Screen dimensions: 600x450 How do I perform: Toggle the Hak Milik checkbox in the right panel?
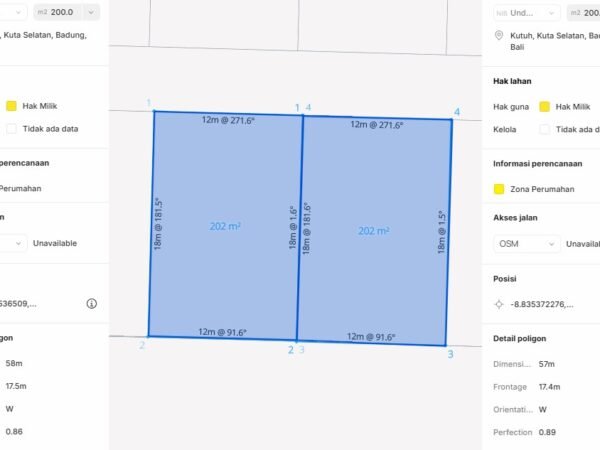(x=545, y=106)
